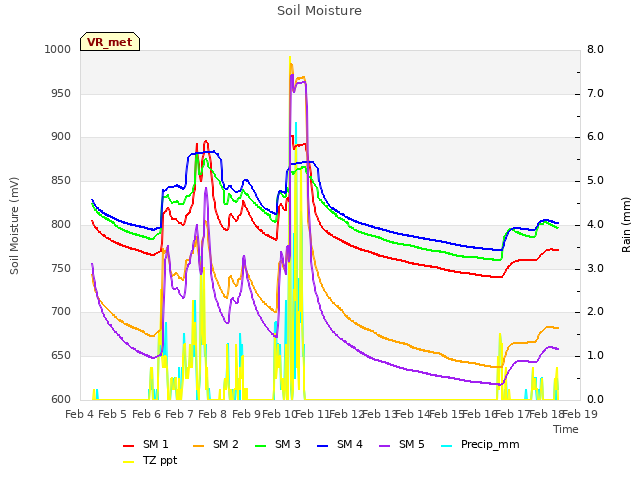The image size is (640, 480).
Task: Click the Feb 5 date tick label
Action: click(113, 414)
